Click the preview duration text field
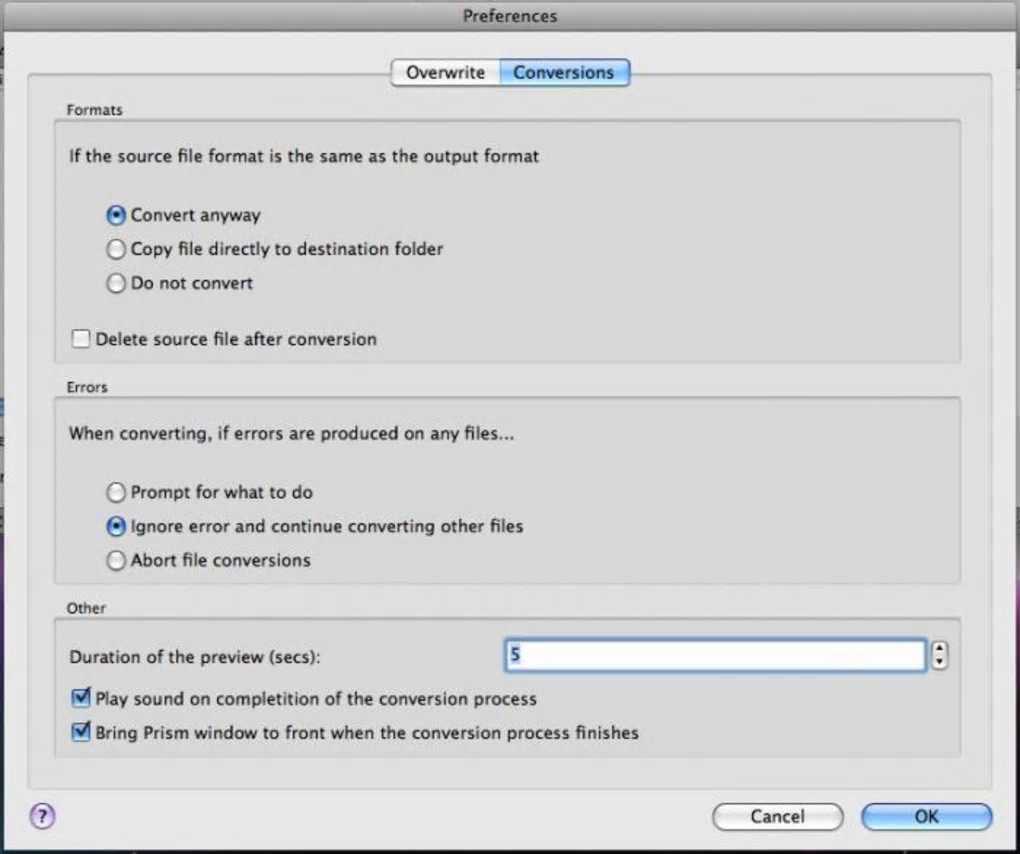 tap(715, 656)
